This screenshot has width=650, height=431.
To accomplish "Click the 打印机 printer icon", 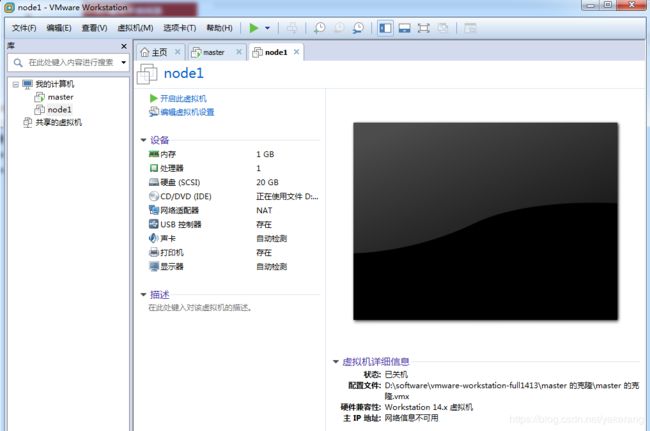I will tap(154, 252).
